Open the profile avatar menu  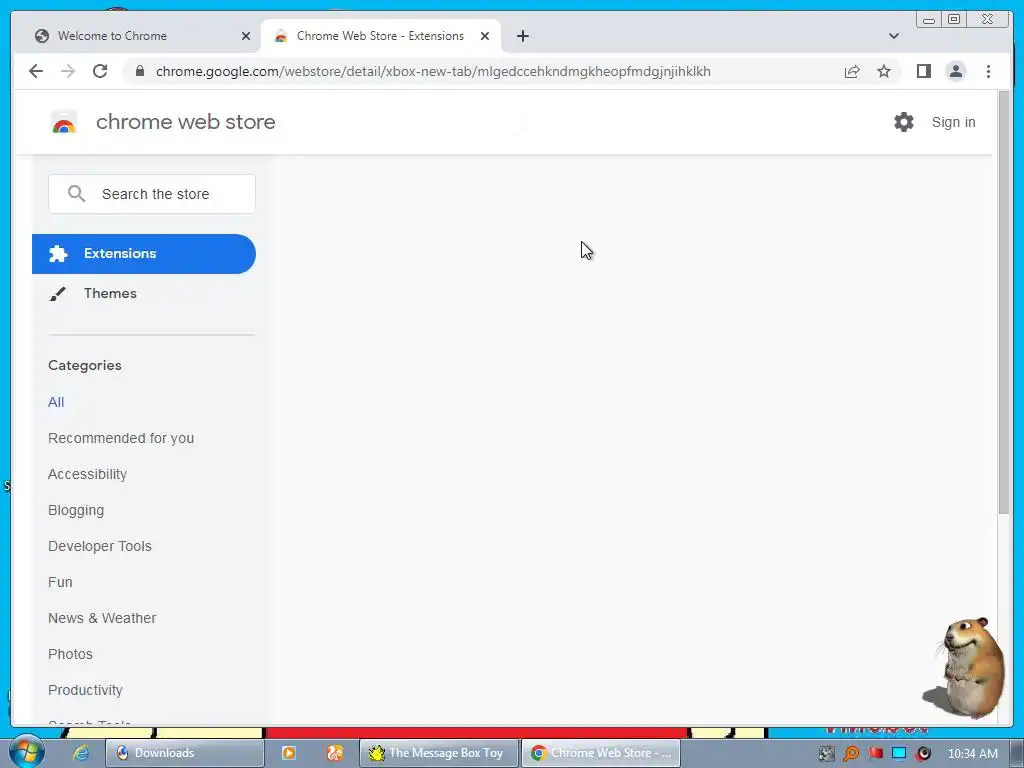click(955, 71)
